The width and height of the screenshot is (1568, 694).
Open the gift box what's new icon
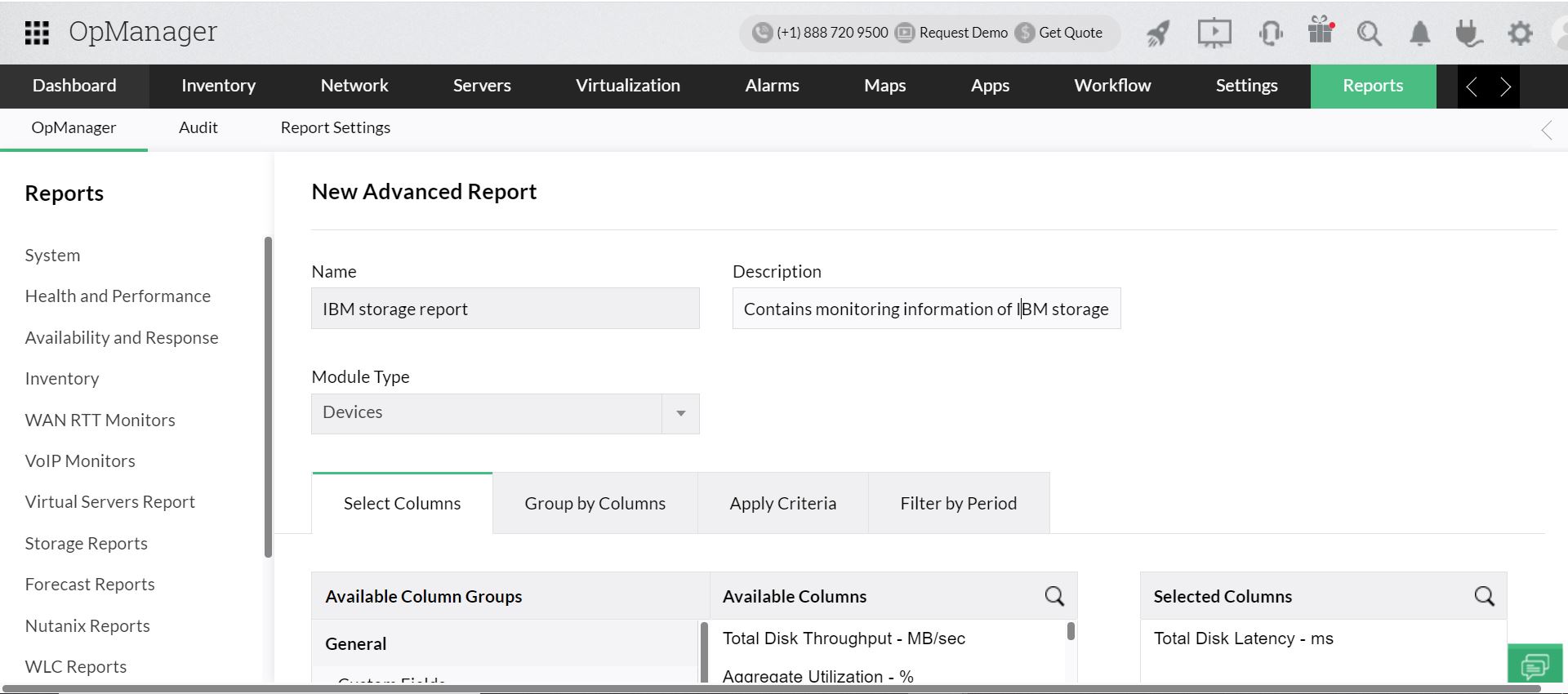coord(1321,31)
